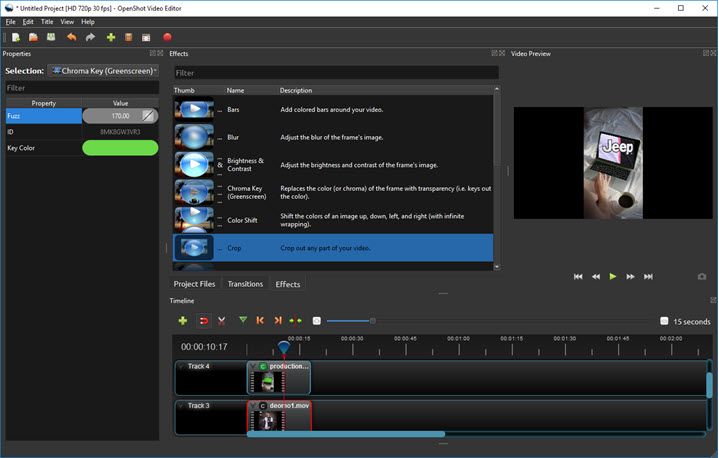Image resolution: width=719 pixels, height=458 pixels.
Task: Click the New Project toolbar icon
Action: click(15, 37)
